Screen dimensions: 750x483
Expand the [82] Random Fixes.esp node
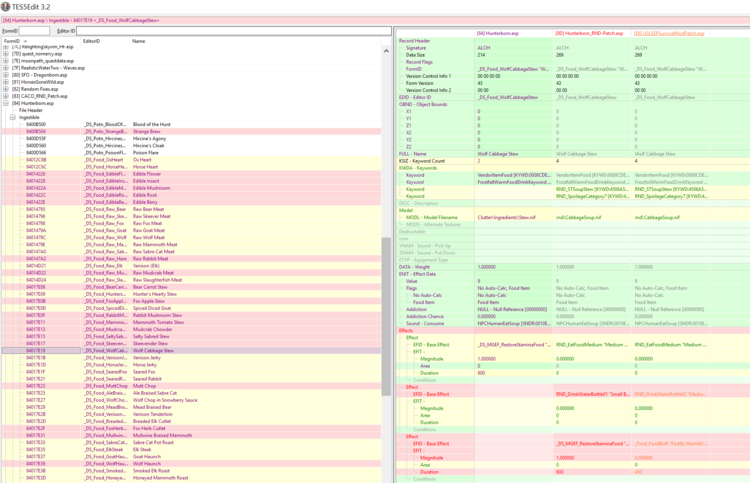(6, 89)
